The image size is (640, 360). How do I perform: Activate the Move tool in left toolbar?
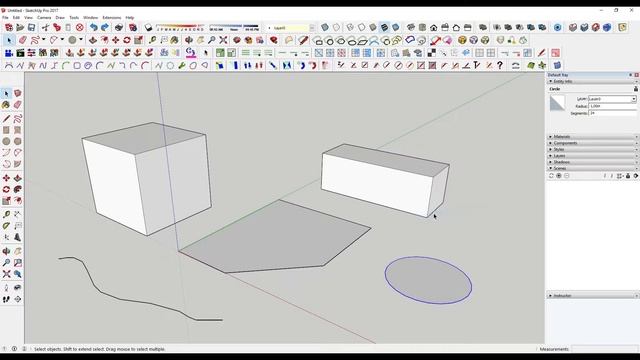click(x=6, y=178)
